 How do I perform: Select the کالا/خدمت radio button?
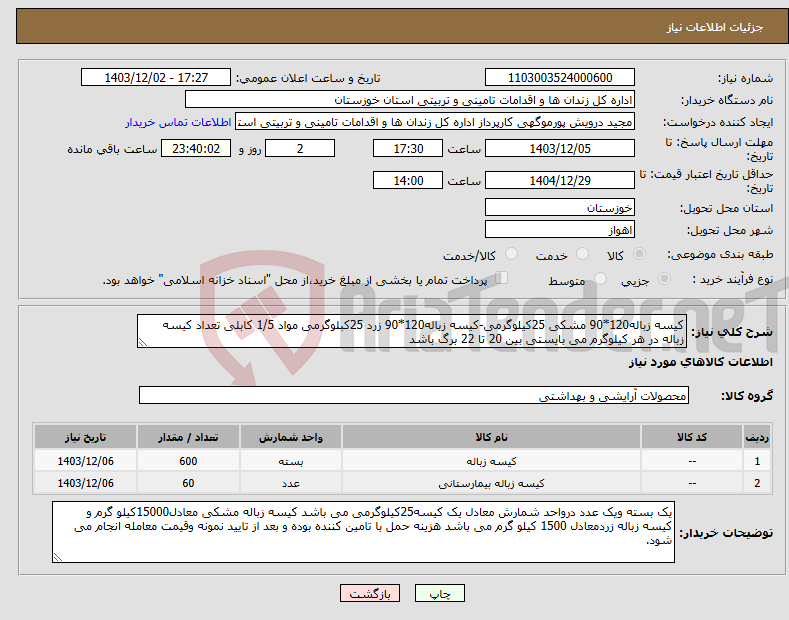511,254
